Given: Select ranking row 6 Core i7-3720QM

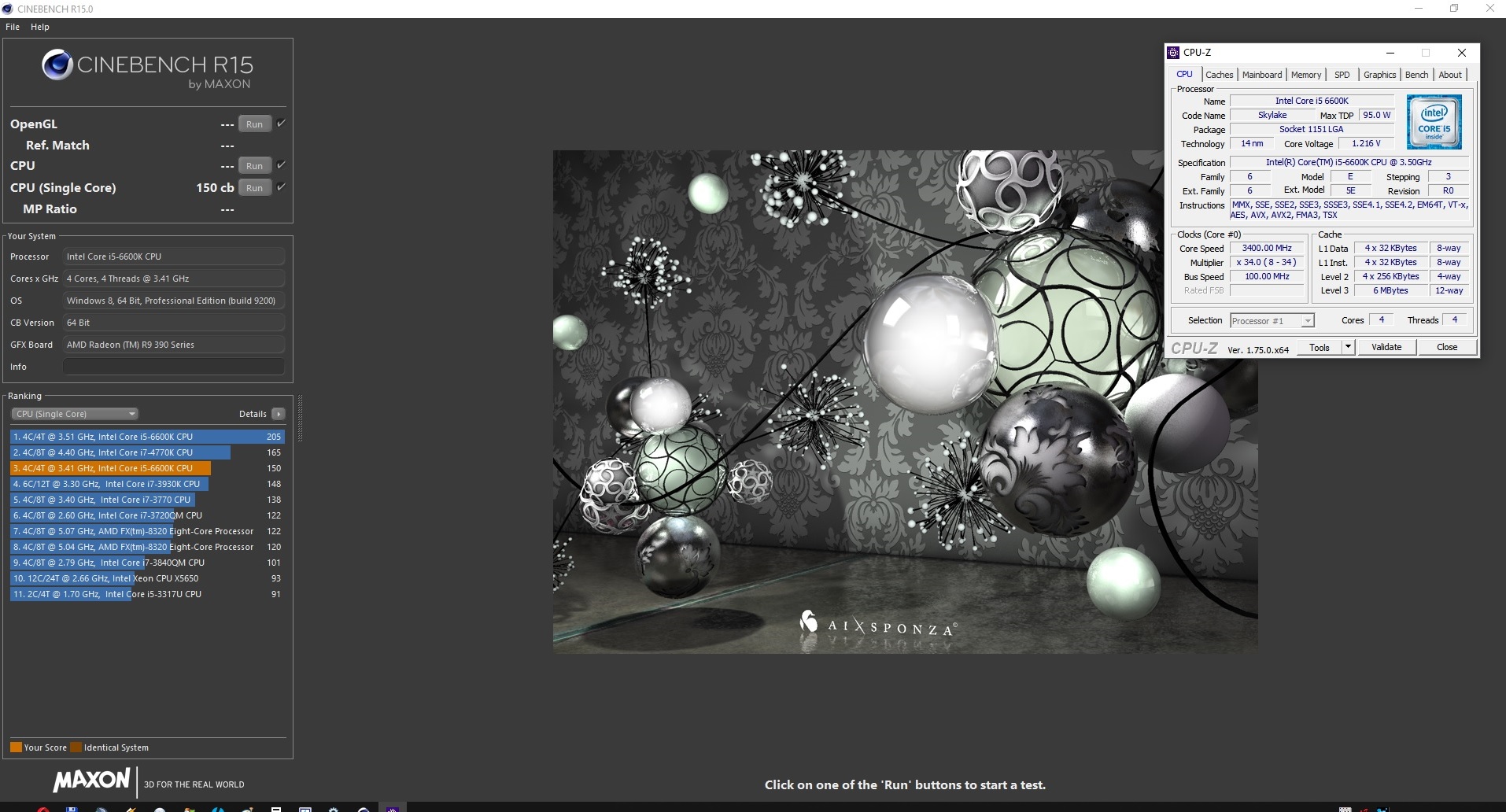Looking at the screenshot, I should (147, 515).
